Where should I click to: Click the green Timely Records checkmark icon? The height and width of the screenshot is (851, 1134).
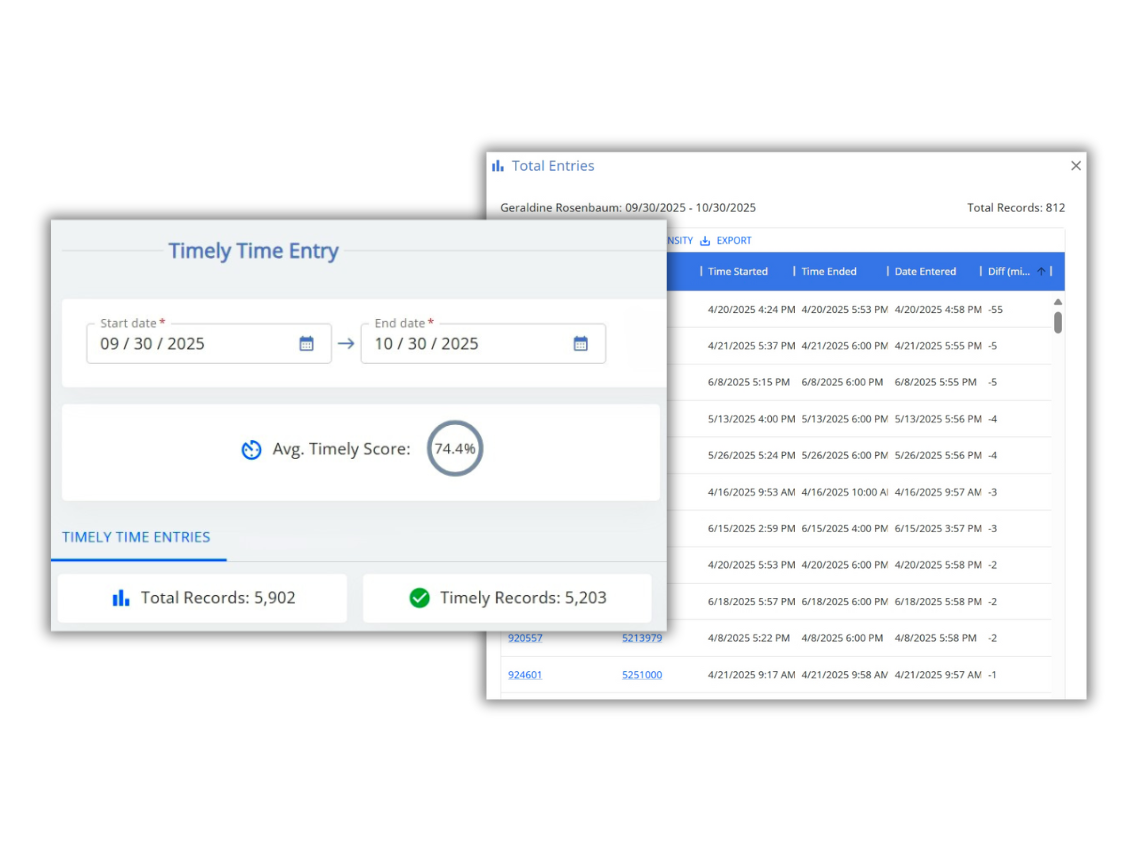419,598
